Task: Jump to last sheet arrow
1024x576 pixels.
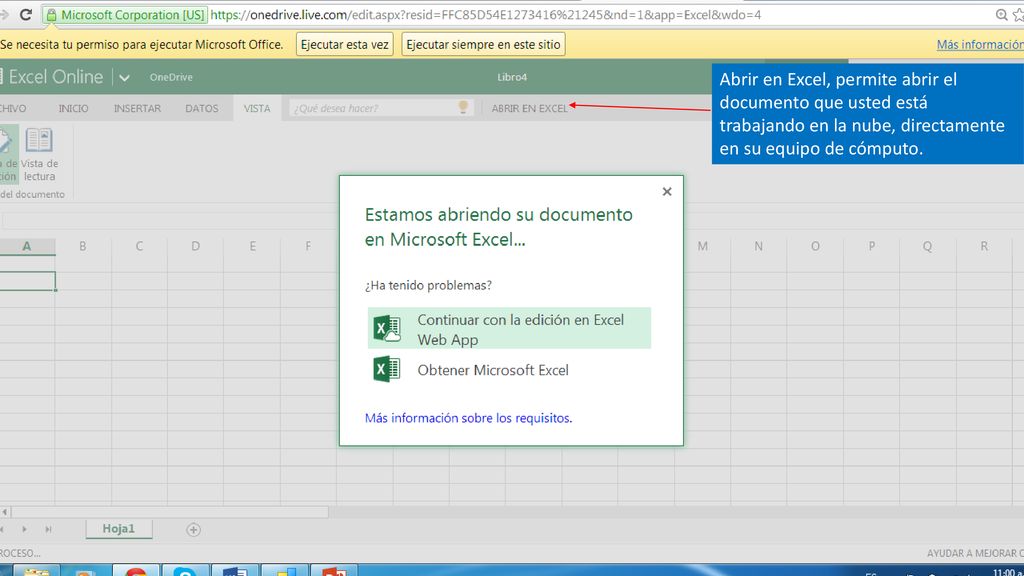Action: click(x=48, y=530)
